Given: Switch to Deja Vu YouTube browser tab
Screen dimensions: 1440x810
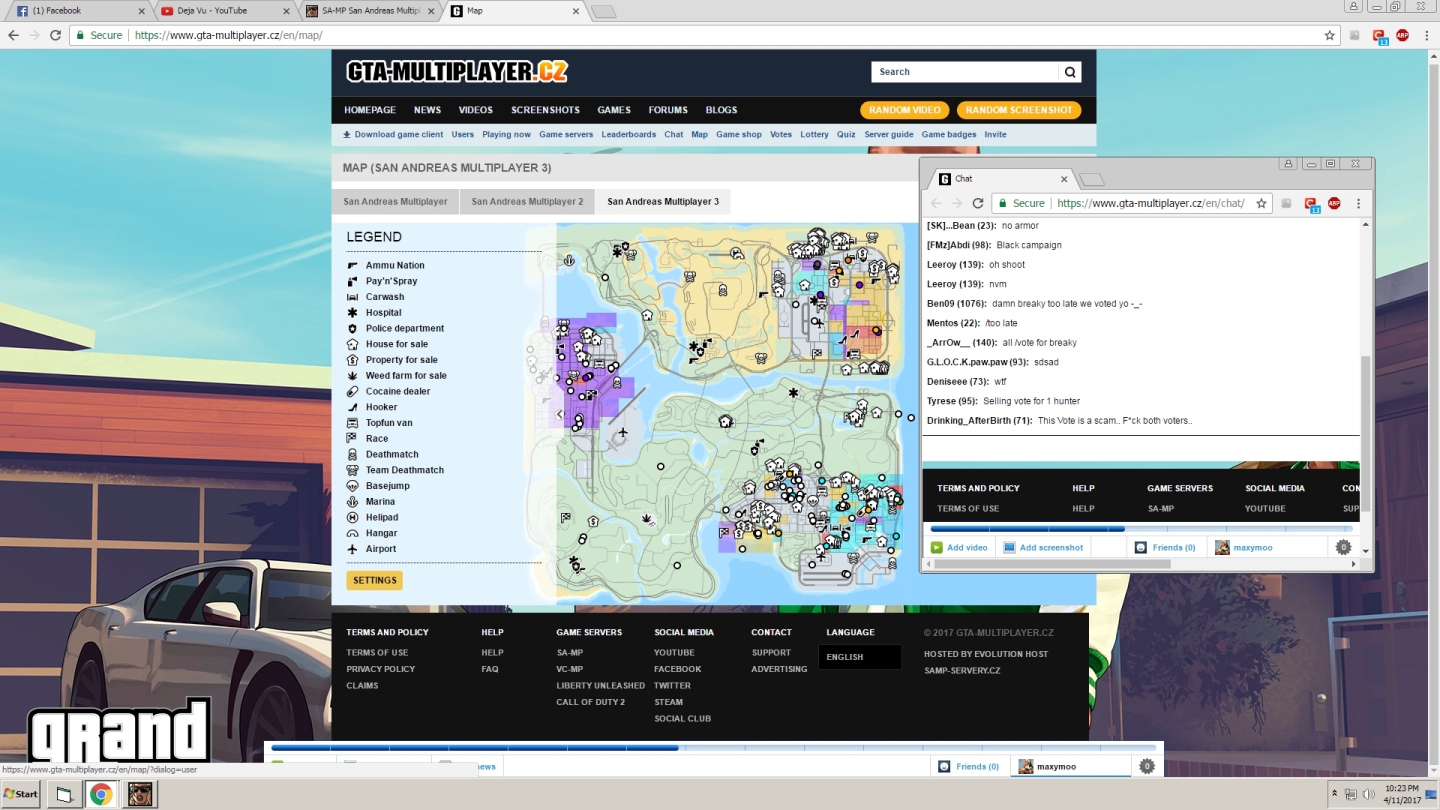Looking at the screenshot, I should pos(227,11).
